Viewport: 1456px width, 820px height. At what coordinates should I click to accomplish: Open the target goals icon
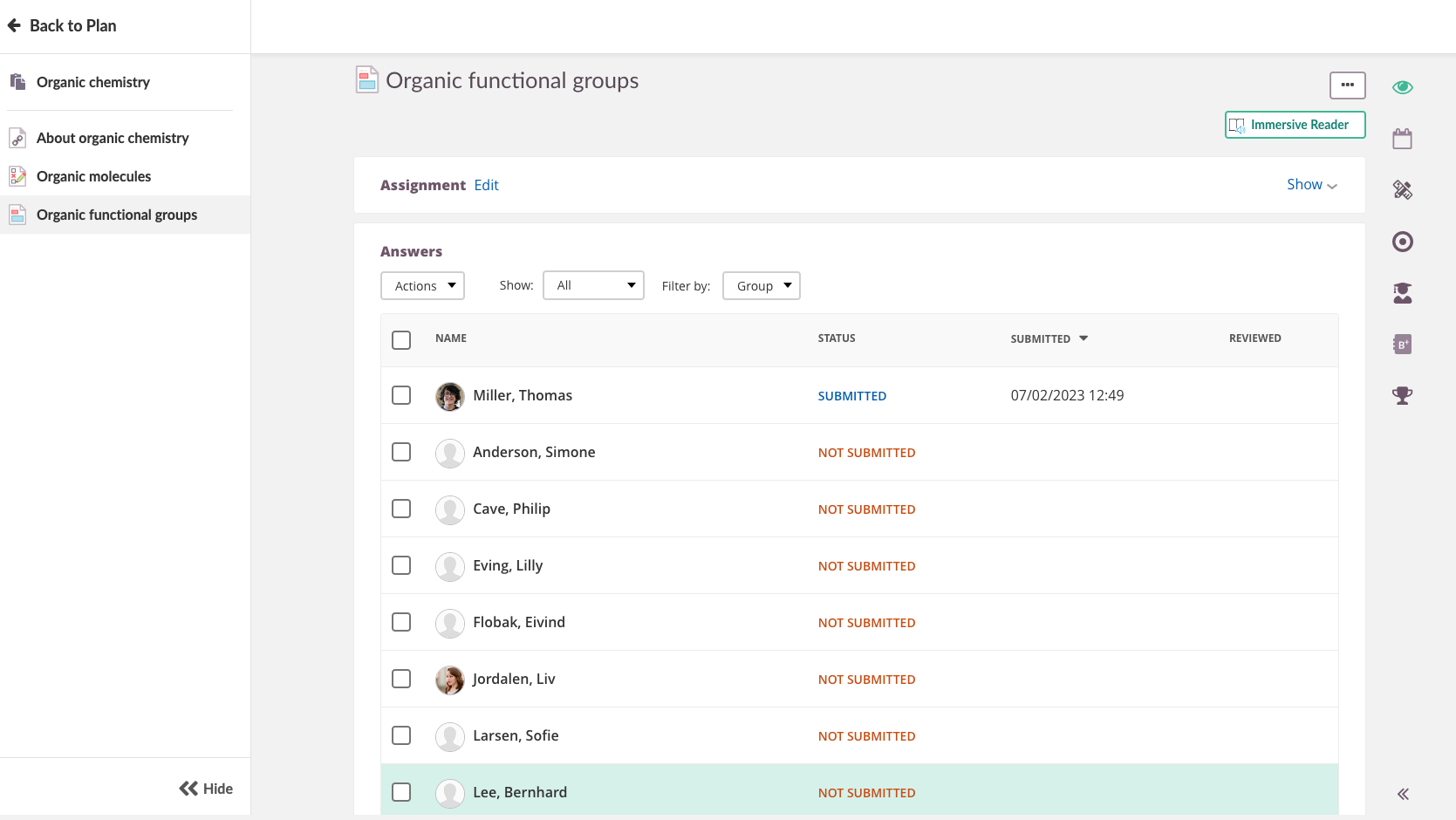pos(1402,242)
